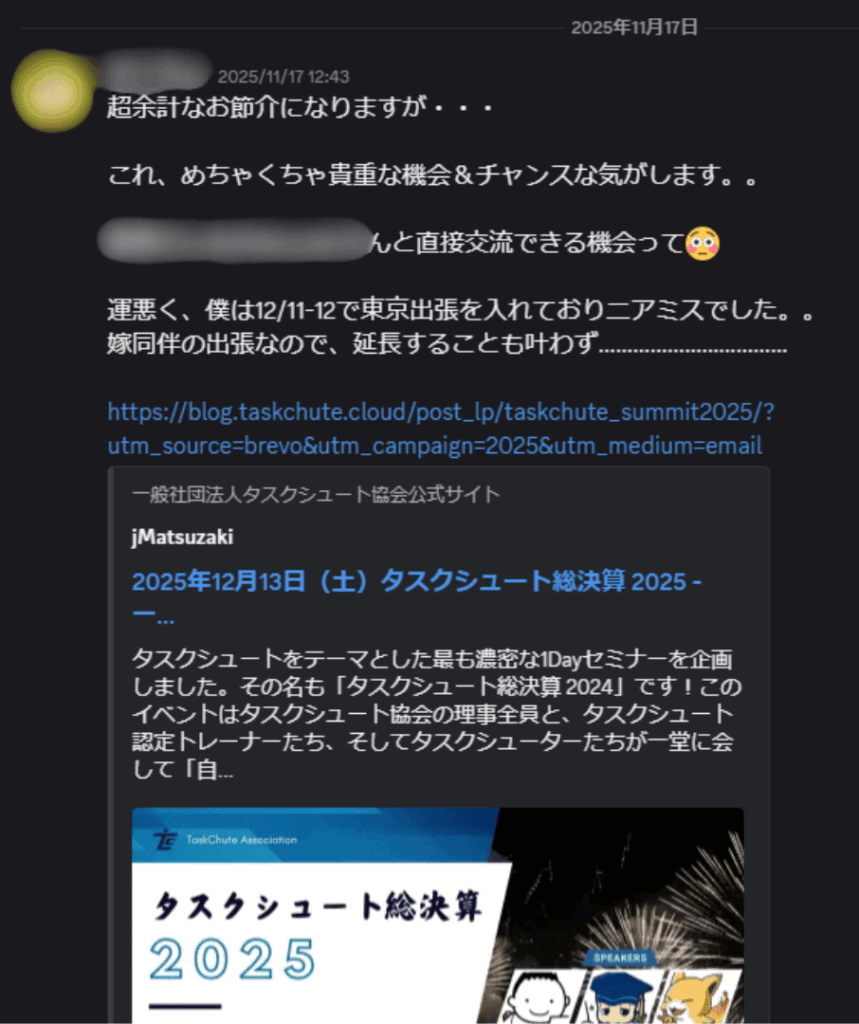Screen dimensions: 859x1024
Task: Click the jMatsuzaki author name in embed
Action: (182, 537)
